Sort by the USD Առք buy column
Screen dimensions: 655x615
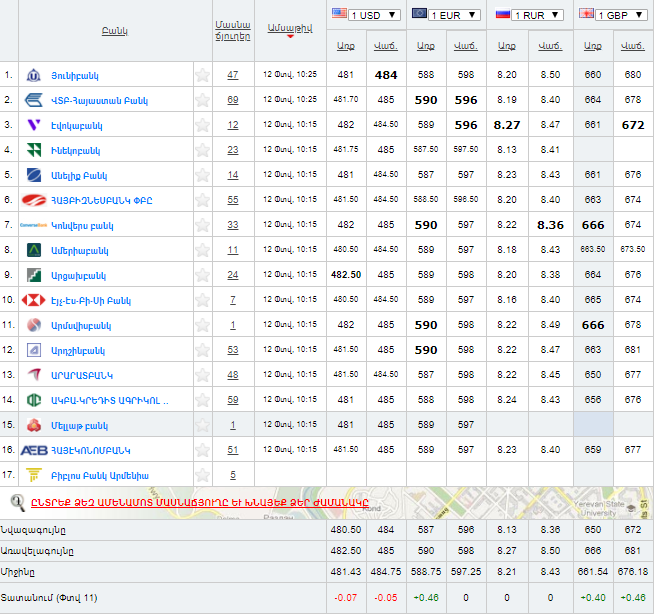pyautogui.click(x=345, y=46)
